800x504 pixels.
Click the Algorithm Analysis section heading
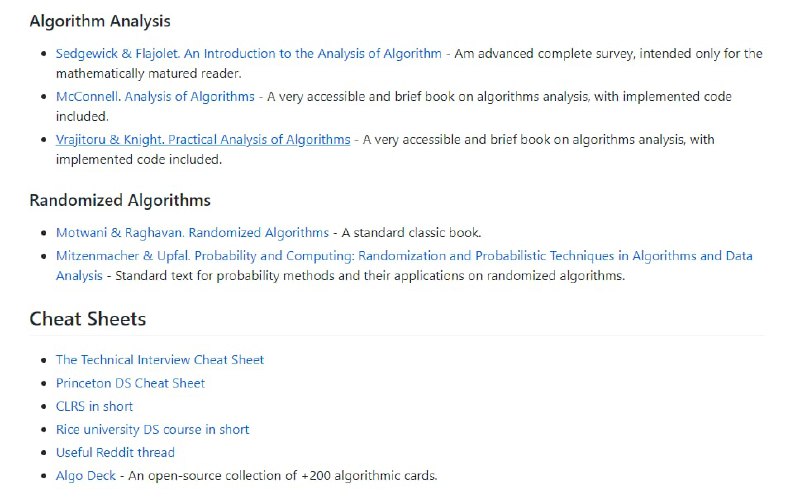(x=100, y=20)
